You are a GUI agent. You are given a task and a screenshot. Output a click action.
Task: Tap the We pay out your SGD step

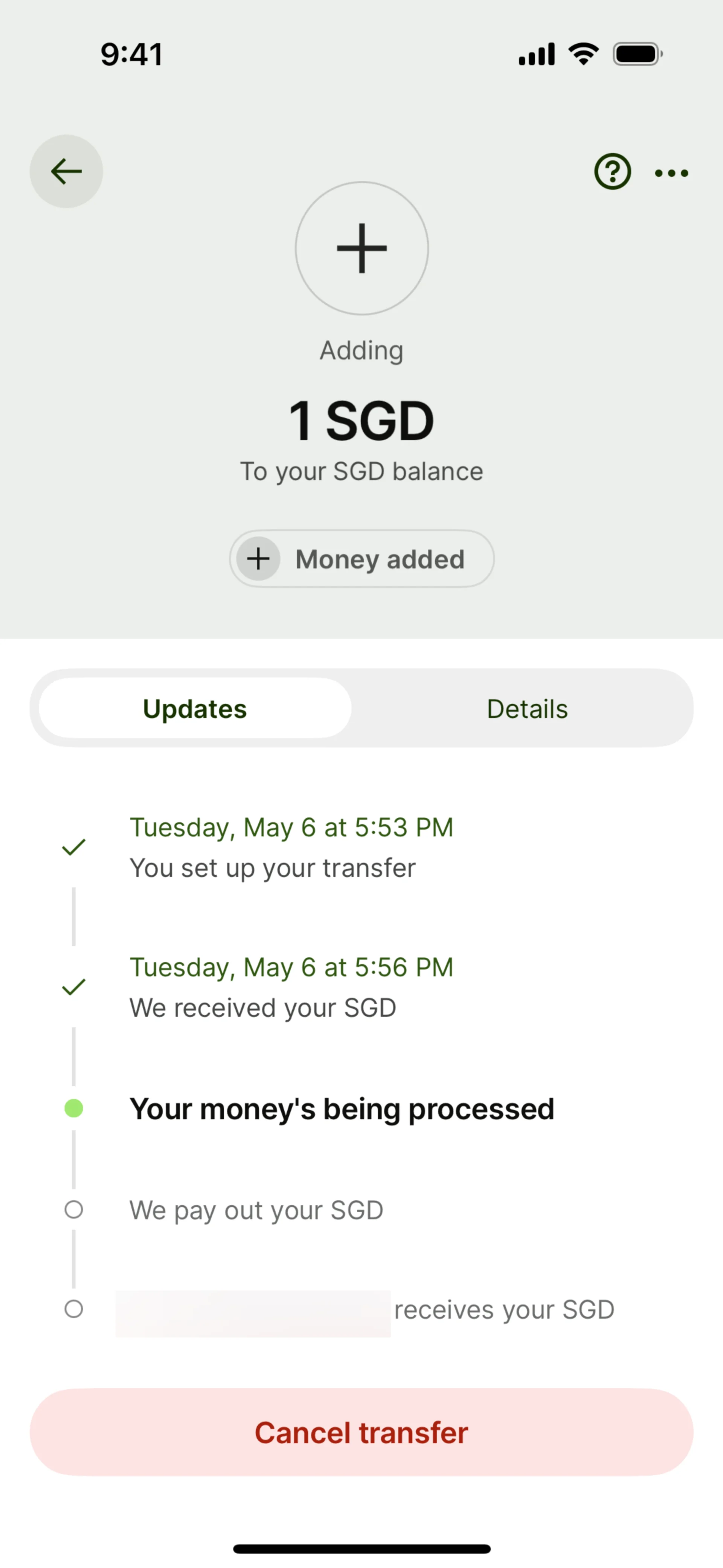click(x=256, y=1210)
